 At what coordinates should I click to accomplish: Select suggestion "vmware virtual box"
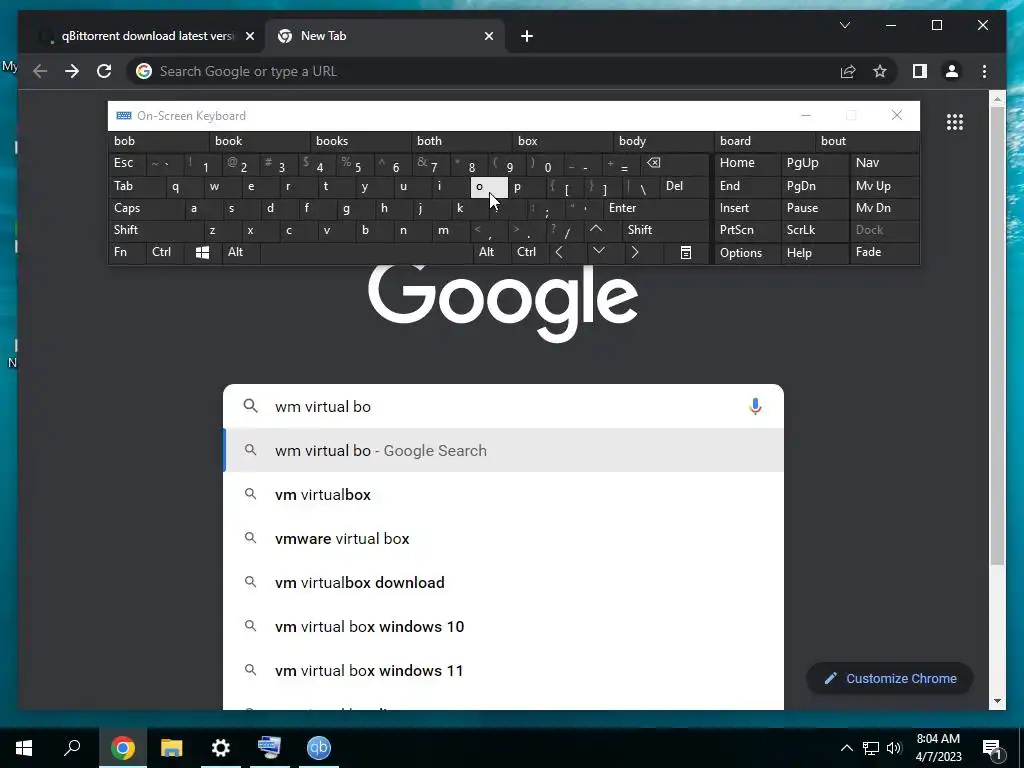(x=504, y=539)
